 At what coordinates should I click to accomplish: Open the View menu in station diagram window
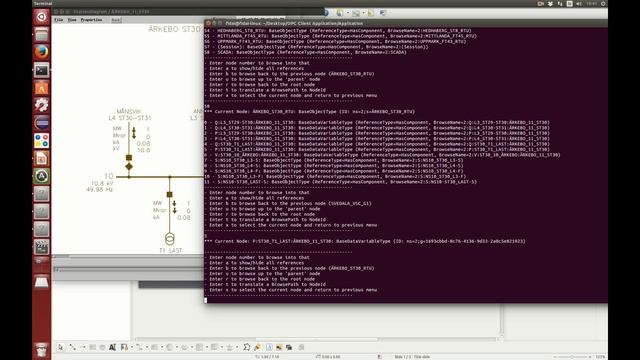(x=72, y=20)
